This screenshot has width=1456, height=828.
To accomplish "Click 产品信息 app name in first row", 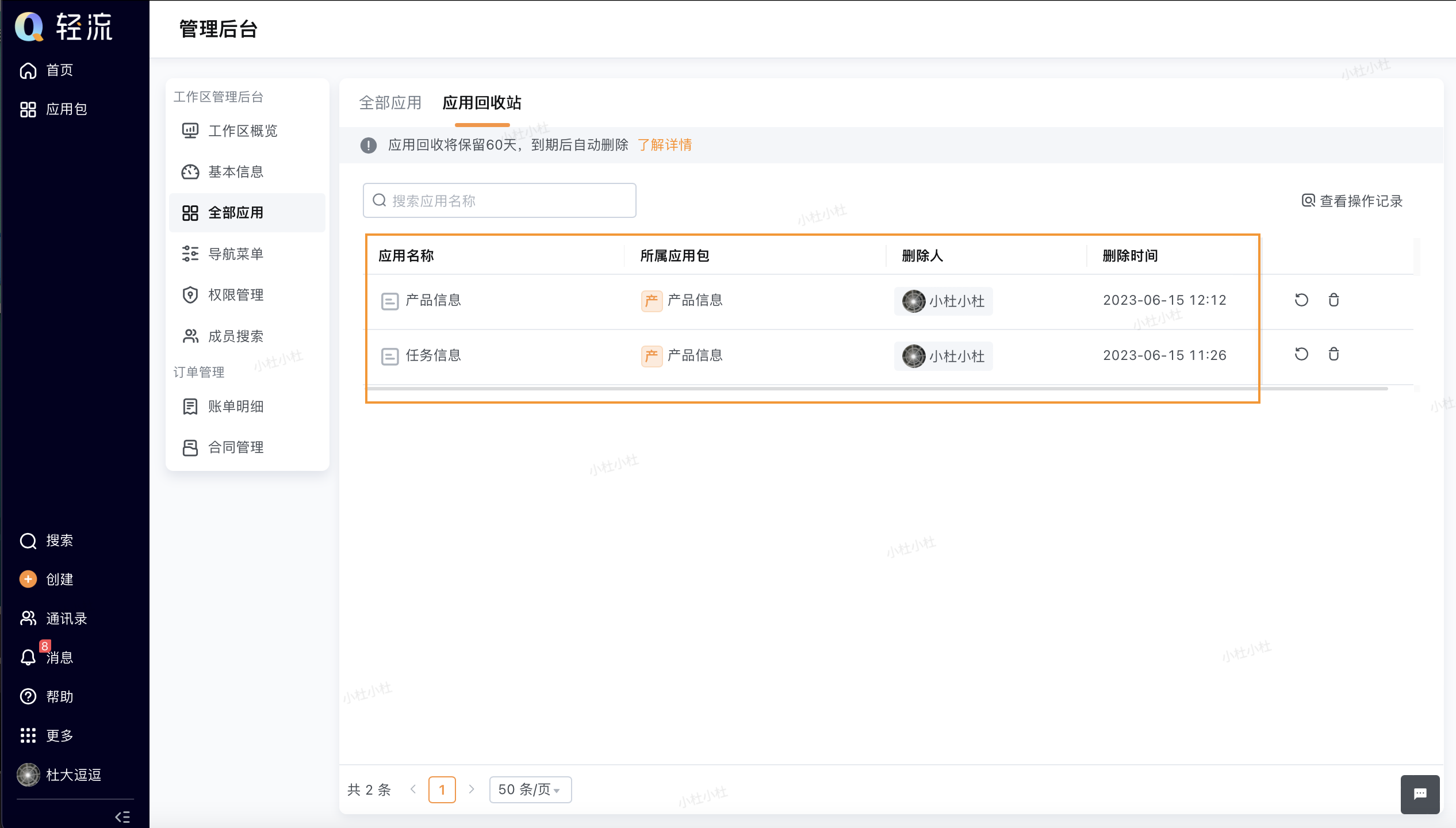I will (434, 300).
